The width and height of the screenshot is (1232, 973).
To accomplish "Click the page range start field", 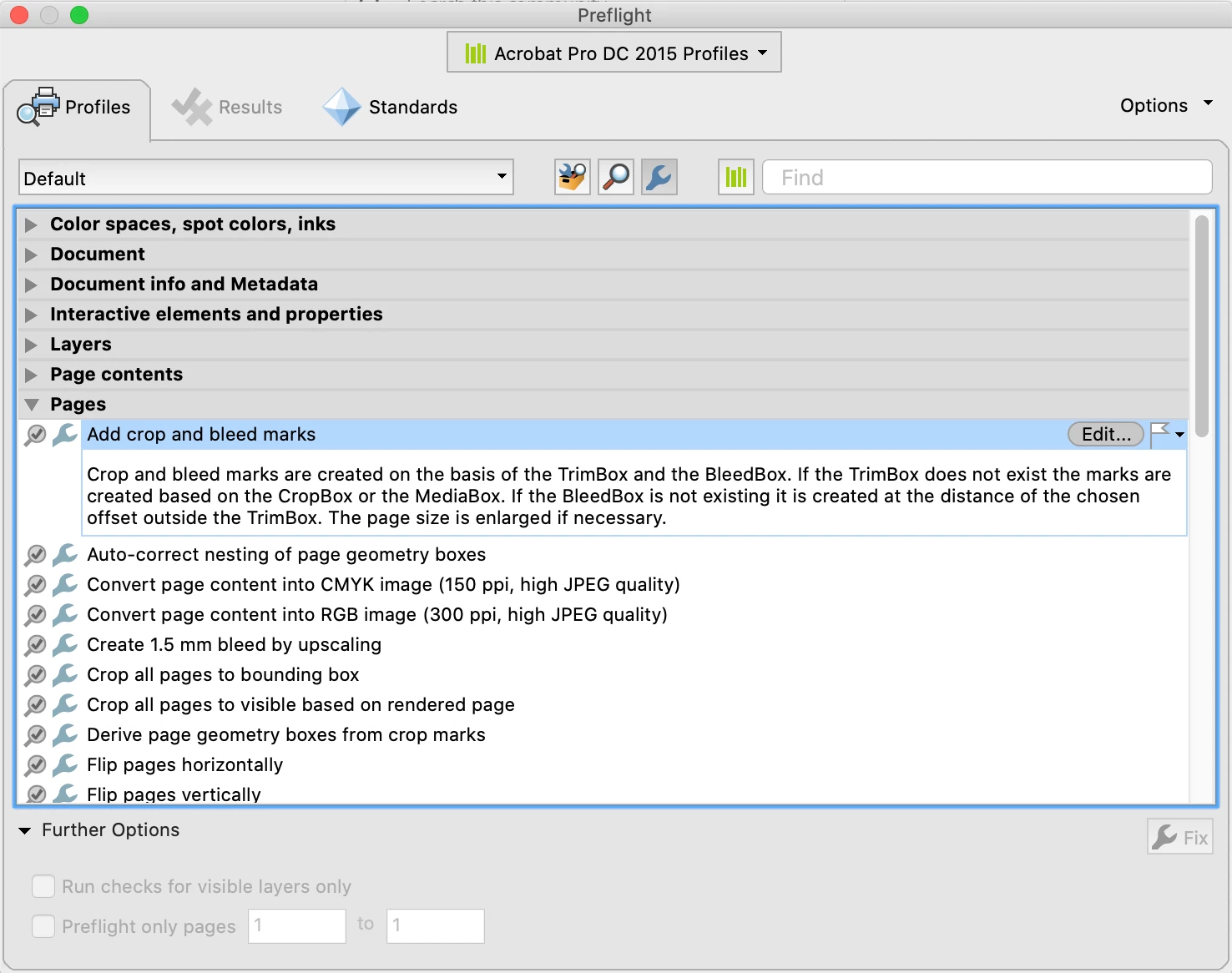I will click(297, 926).
